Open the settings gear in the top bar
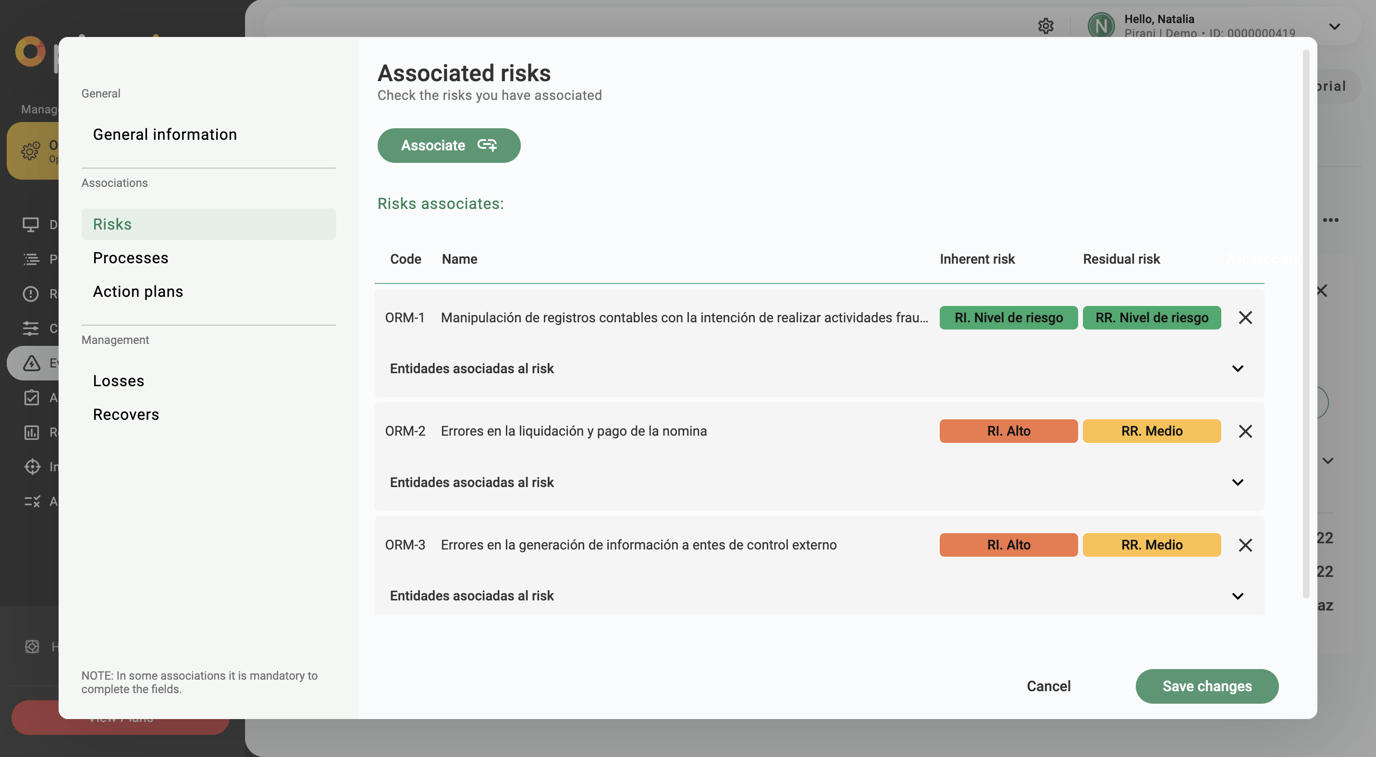This screenshot has height=757, width=1376. [1045, 25]
